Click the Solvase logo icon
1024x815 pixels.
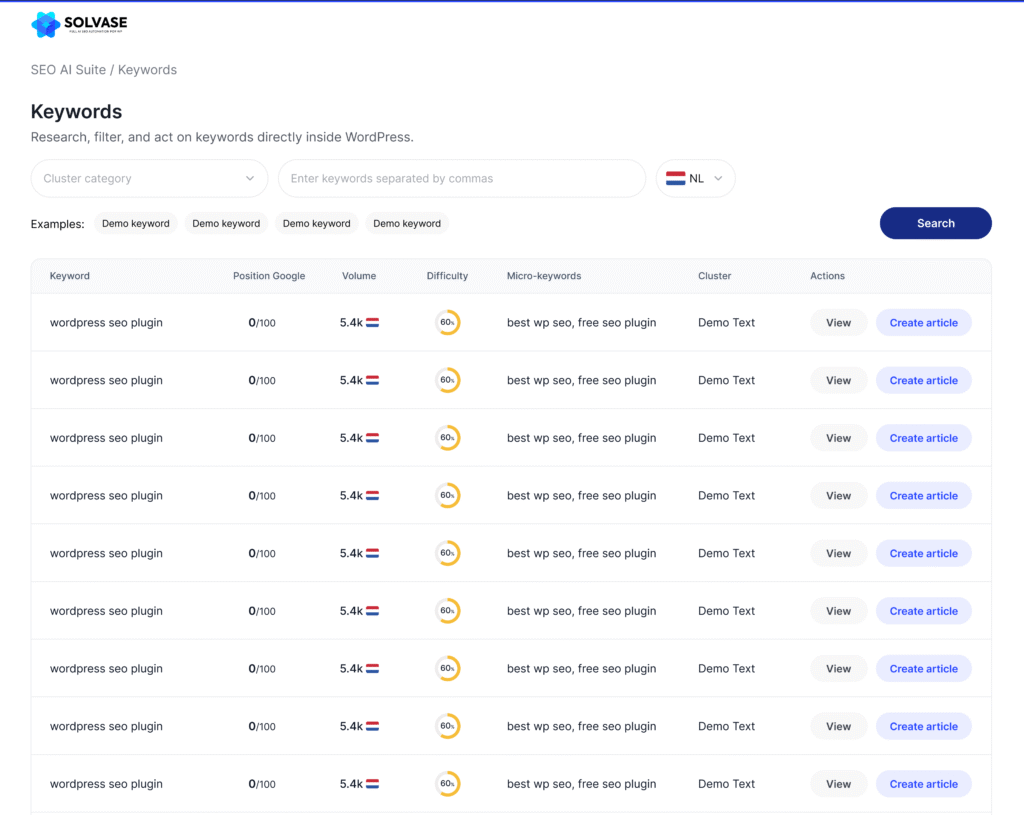(46, 25)
